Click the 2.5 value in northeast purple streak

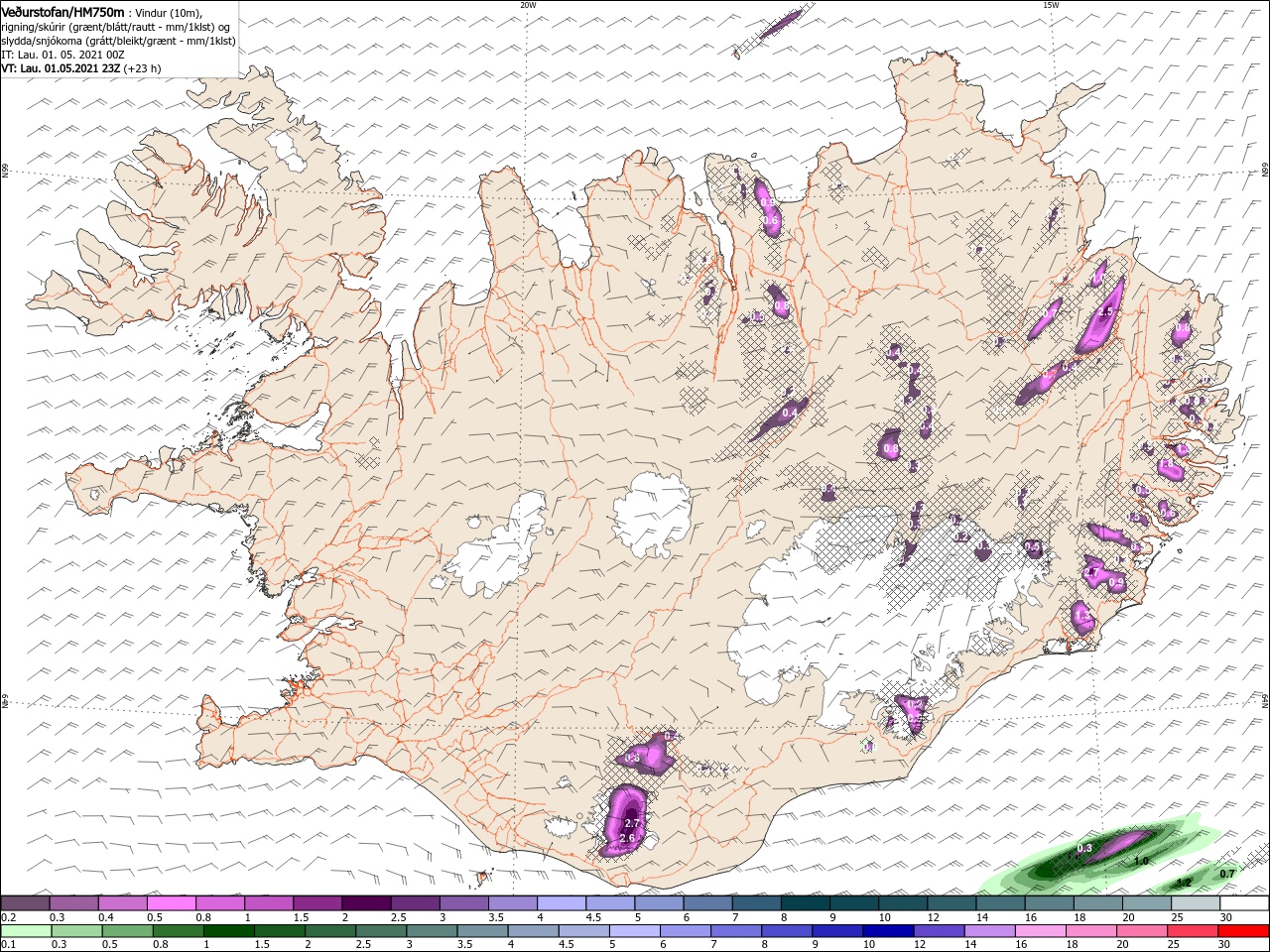pos(1107,312)
